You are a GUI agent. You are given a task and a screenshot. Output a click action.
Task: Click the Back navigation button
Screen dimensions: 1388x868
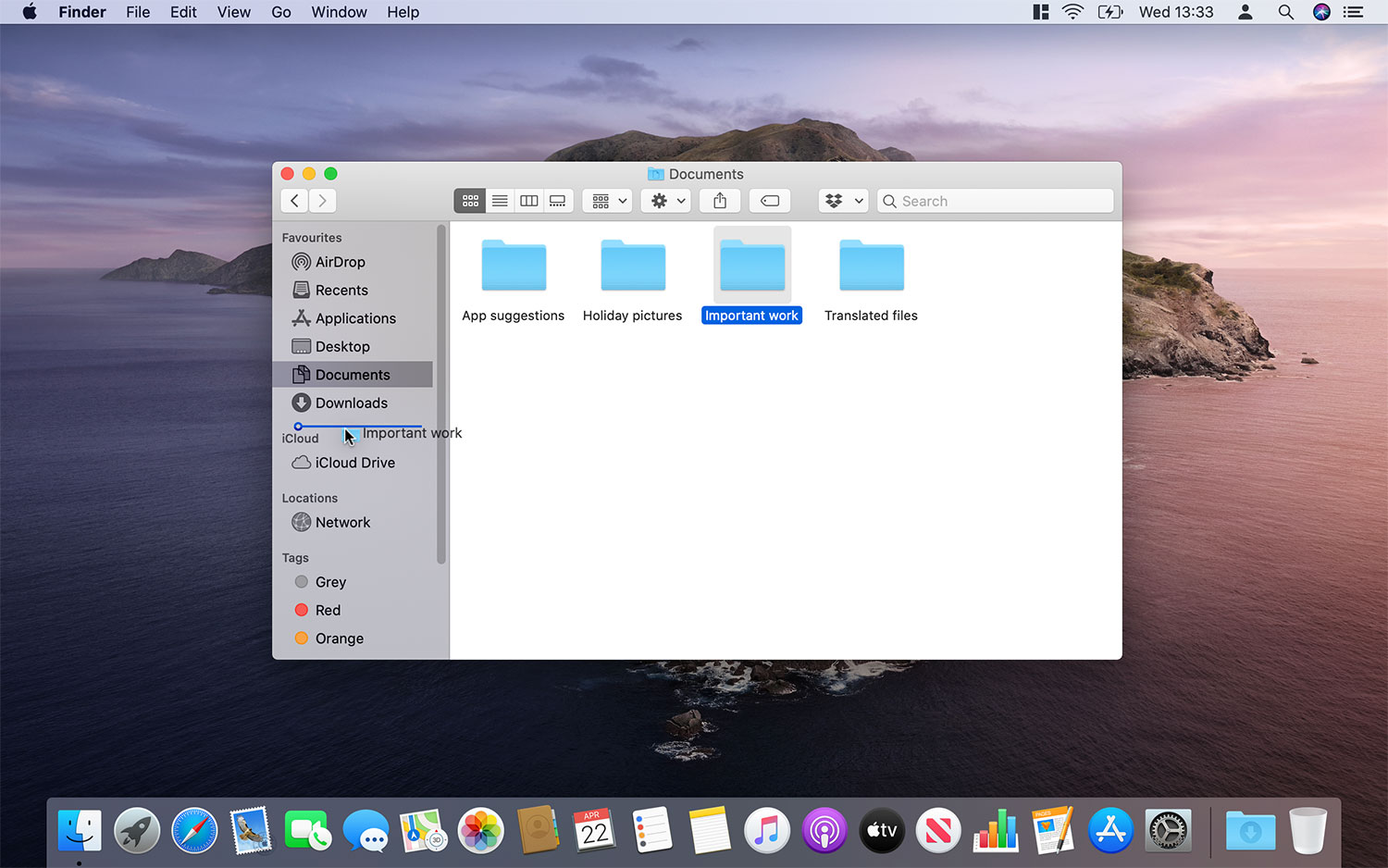pyautogui.click(x=293, y=200)
